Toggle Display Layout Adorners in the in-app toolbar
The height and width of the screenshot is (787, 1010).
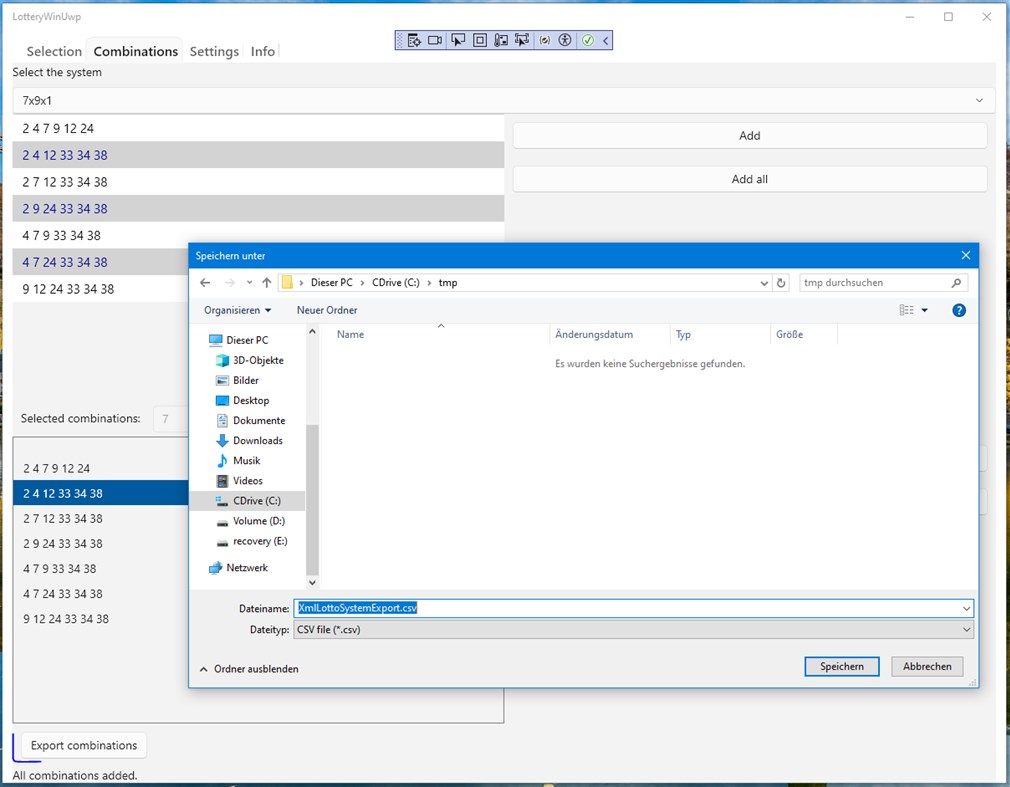480,40
